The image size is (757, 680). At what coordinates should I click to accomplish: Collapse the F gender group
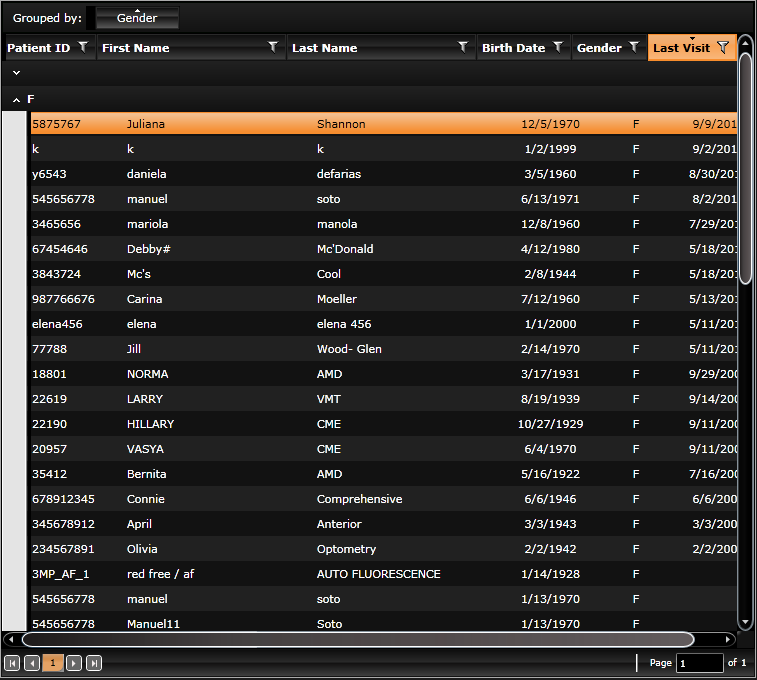(16, 100)
